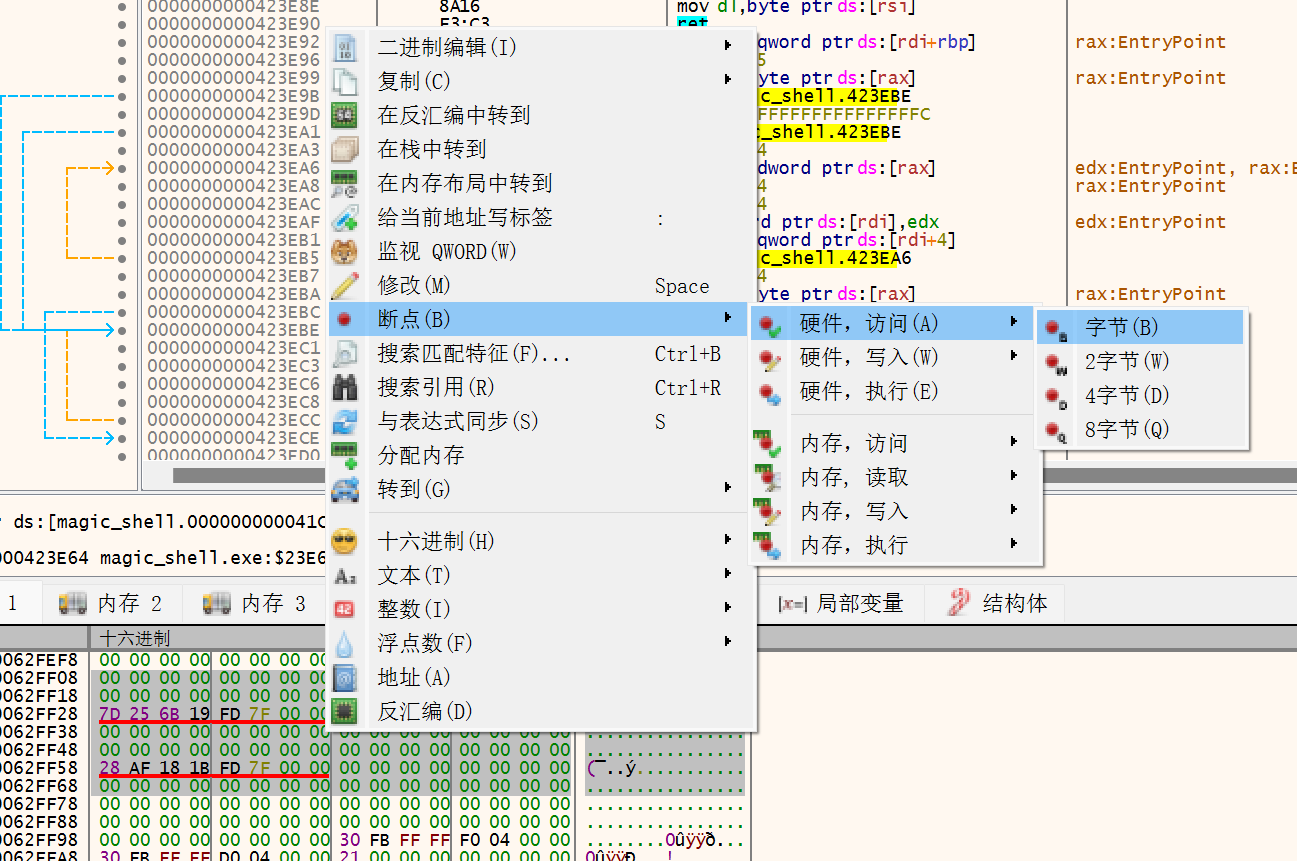
Task: Click the address icon beside 地址(A)
Action: pos(345,677)
